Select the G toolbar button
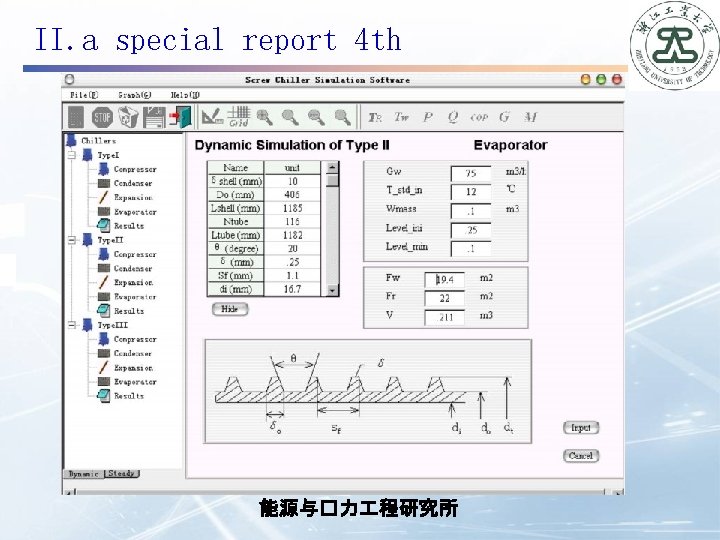The width and height of the screenshot is (720, 540). pos(504,117)
